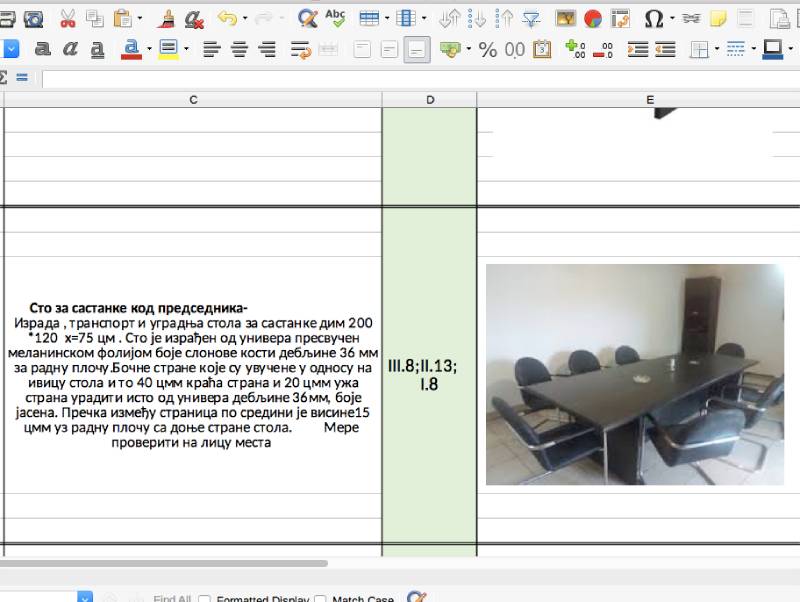Viewport: 800px width, 602px height.
Task: Enable Match Case searching
Action: pos(320,598)
